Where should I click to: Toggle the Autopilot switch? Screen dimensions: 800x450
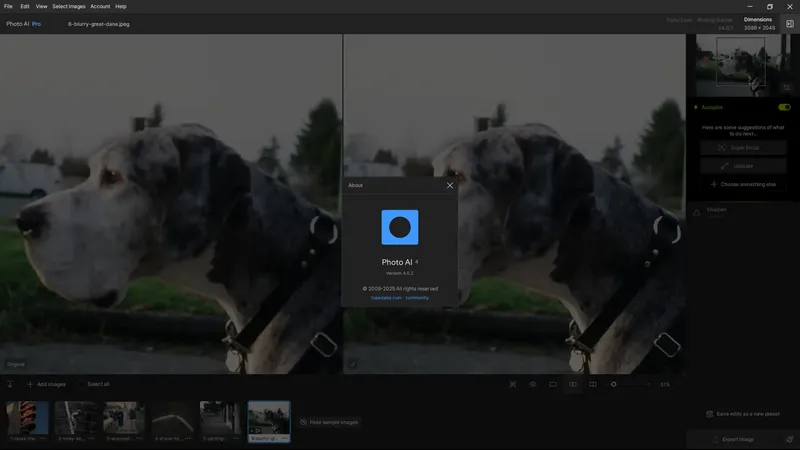click(784, 107)
